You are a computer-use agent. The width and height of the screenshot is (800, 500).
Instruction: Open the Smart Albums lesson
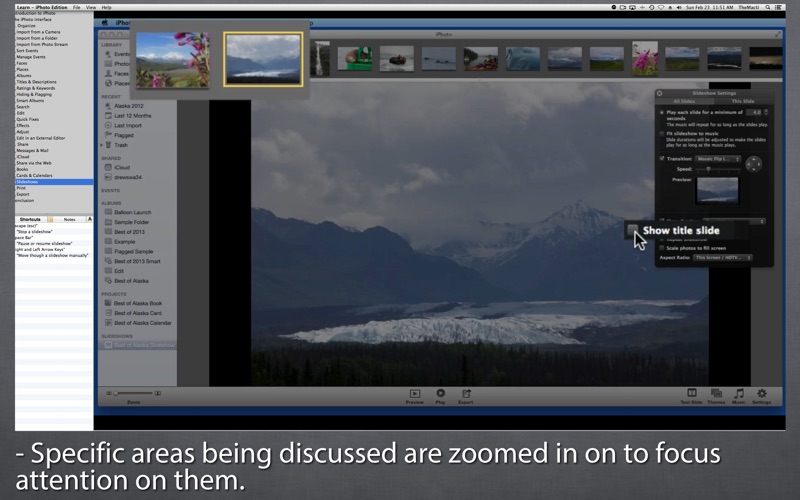[x=30, y=101]
